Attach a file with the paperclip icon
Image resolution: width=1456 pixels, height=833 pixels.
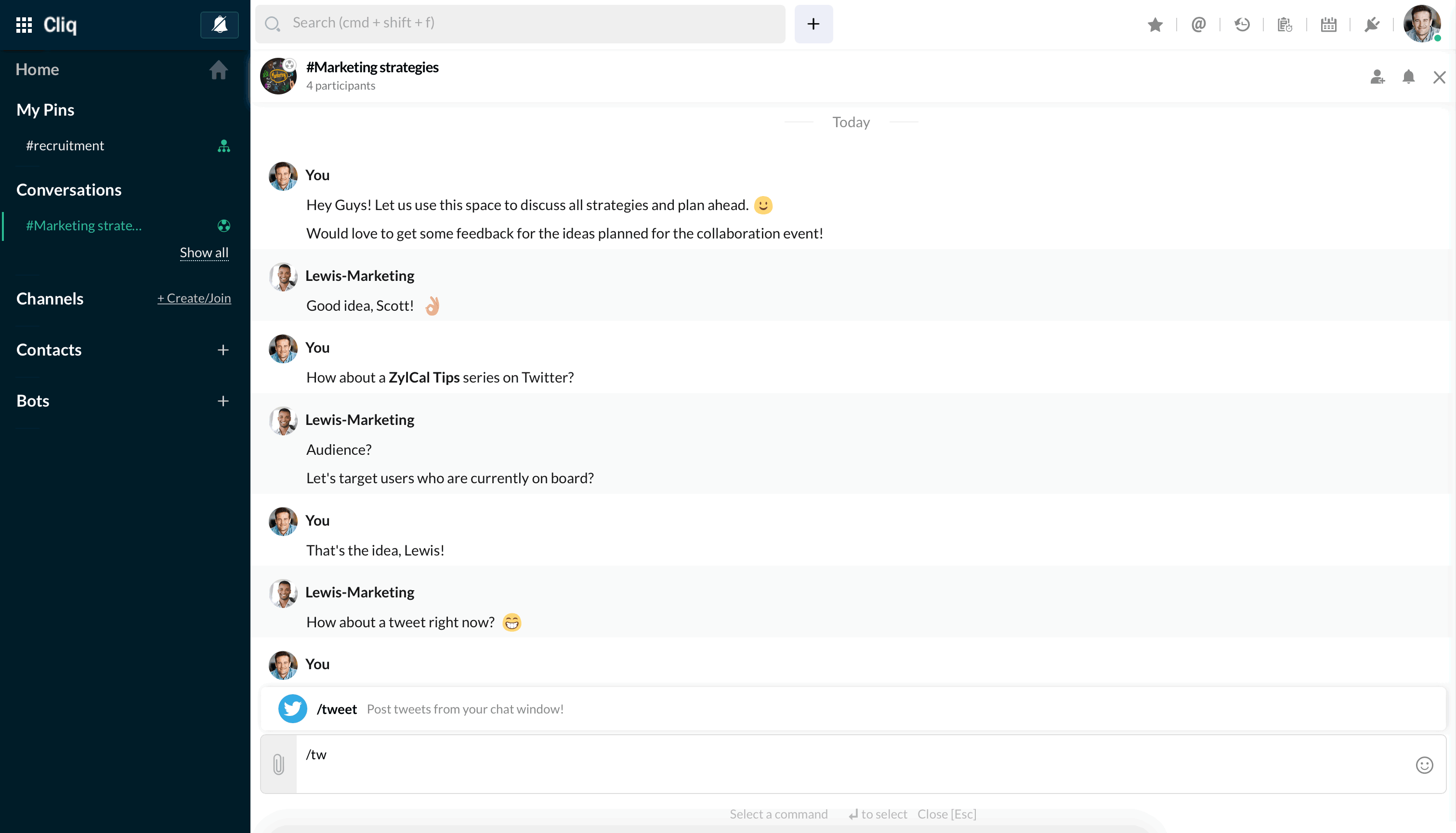pyautogui.click(x=278, y=764)
